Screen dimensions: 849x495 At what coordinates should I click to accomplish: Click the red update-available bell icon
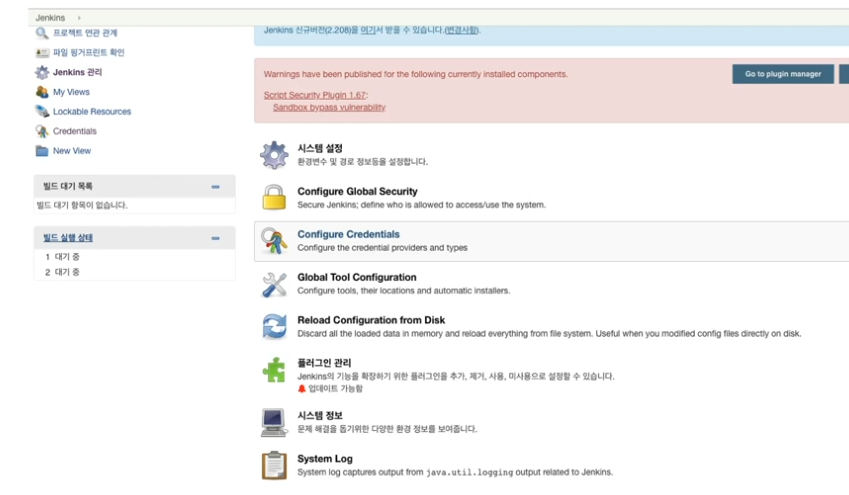(302, 389)
